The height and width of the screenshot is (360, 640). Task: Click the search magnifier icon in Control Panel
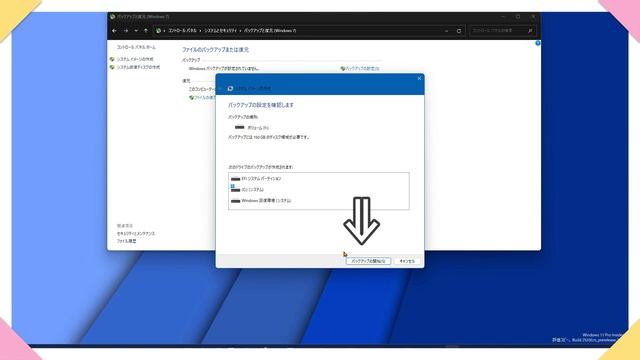point(530,31)
